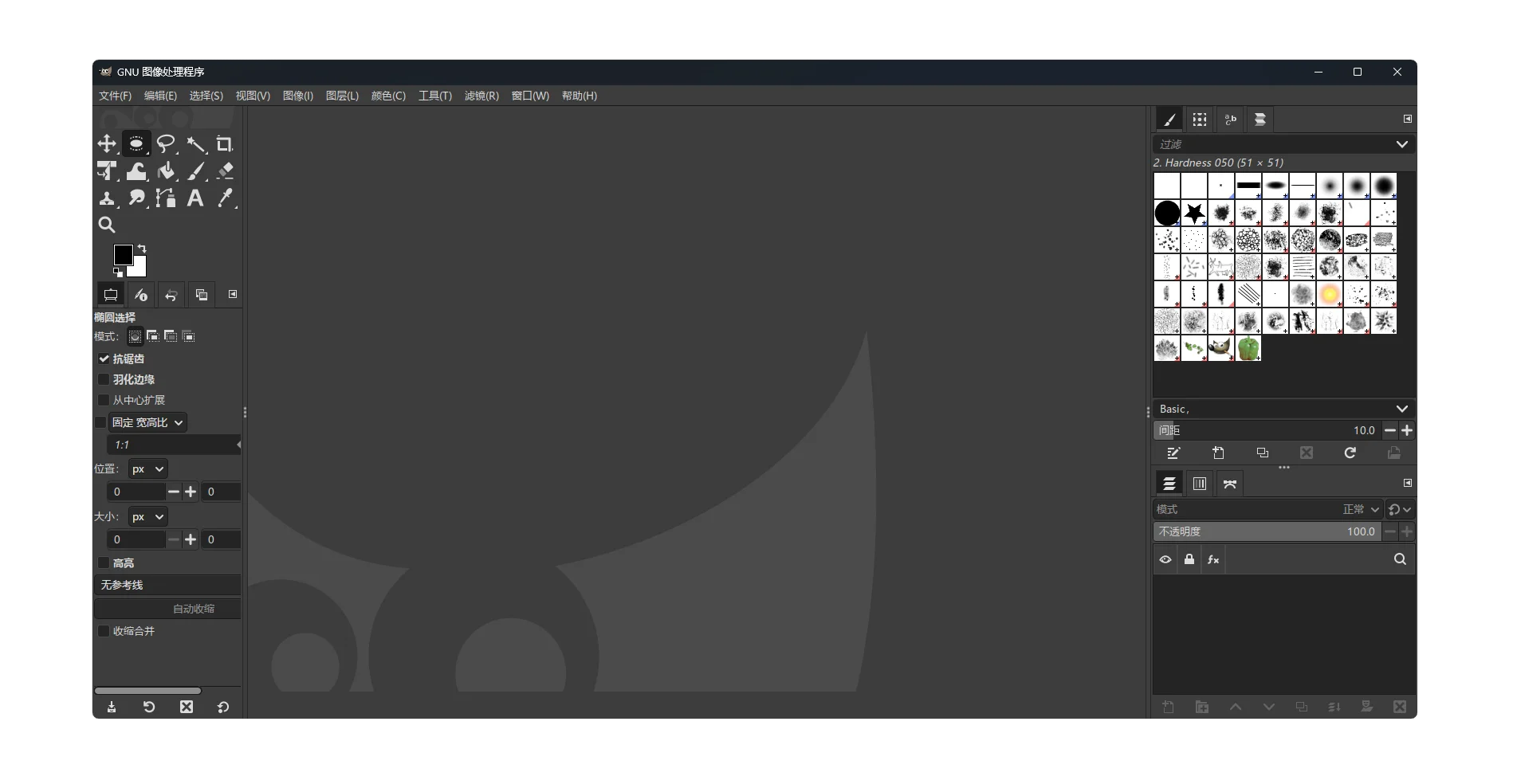Duplicate the selected brush
1513x784 pixels.
(1263, 453)
